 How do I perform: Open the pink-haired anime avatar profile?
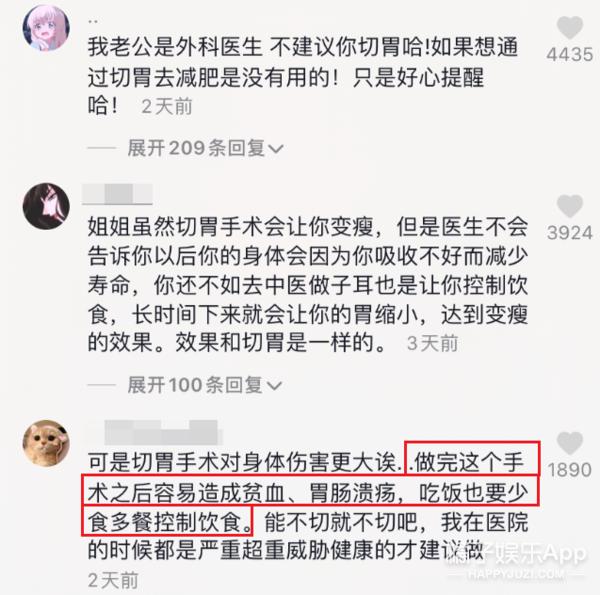(46, 28)
